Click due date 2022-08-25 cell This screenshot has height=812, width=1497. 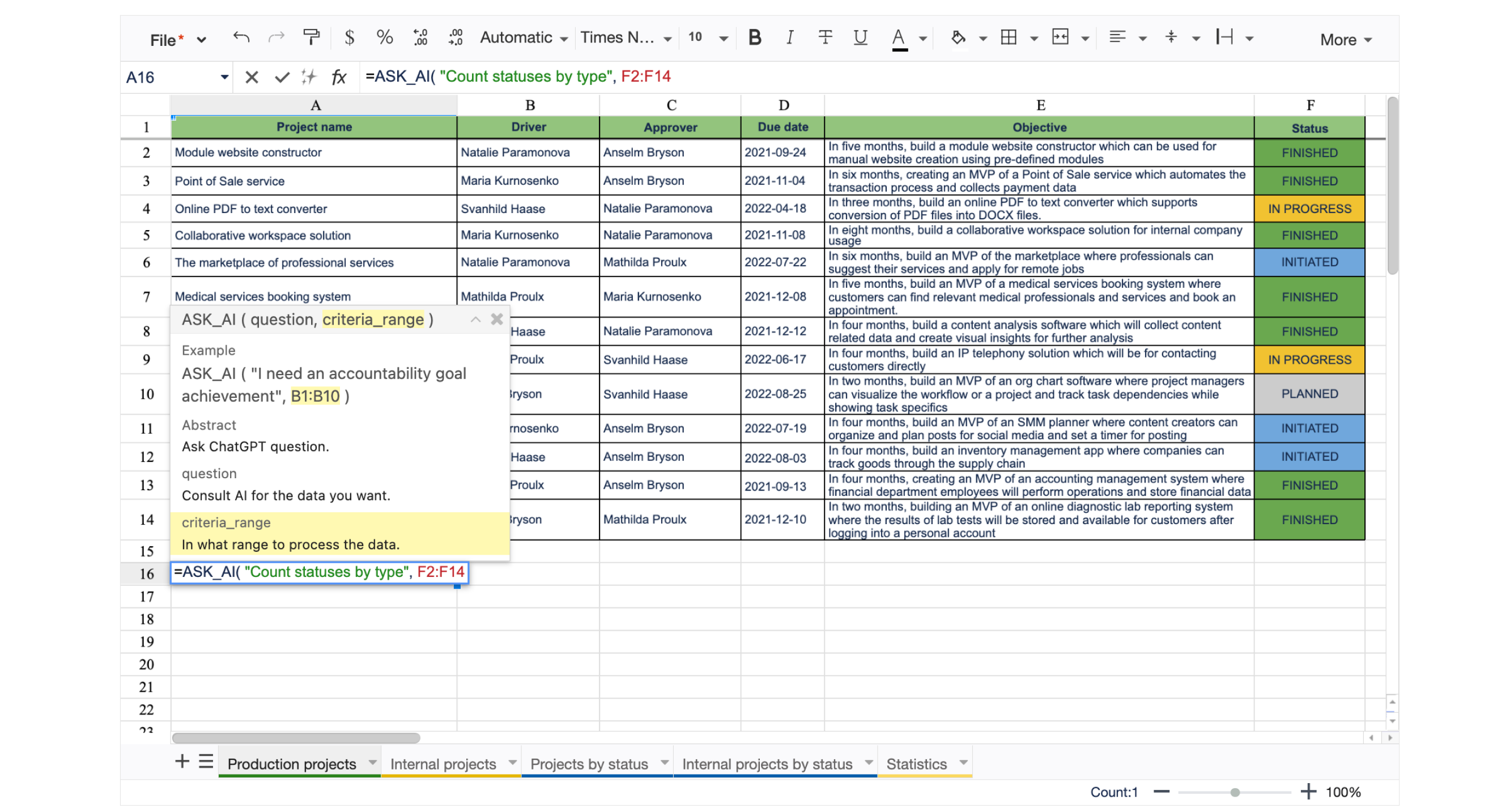tap(782, 393)
